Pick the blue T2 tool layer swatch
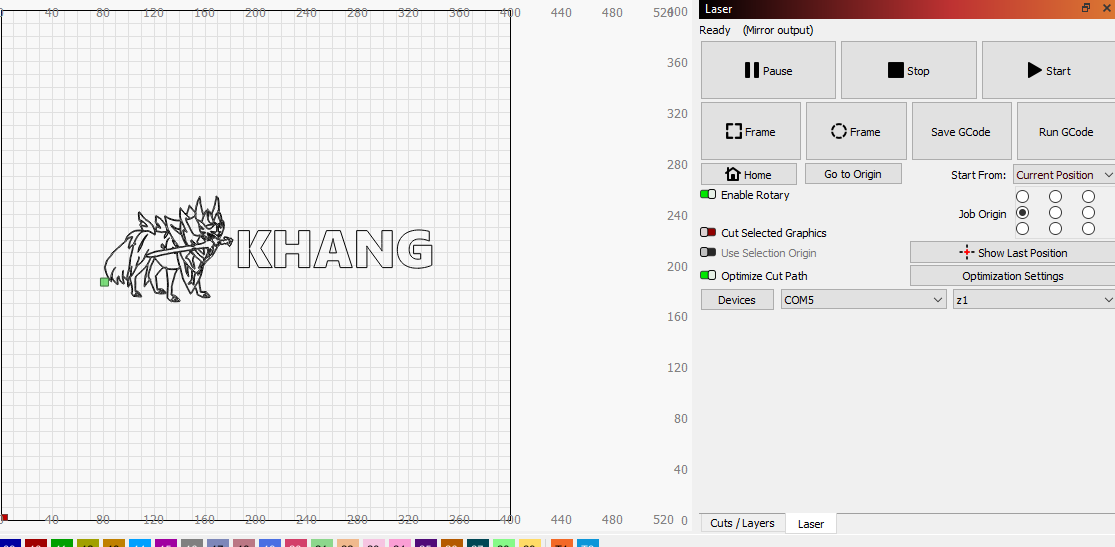This screenshot has width=1115, height=547. pyautogui.click(x=587, y=543)
